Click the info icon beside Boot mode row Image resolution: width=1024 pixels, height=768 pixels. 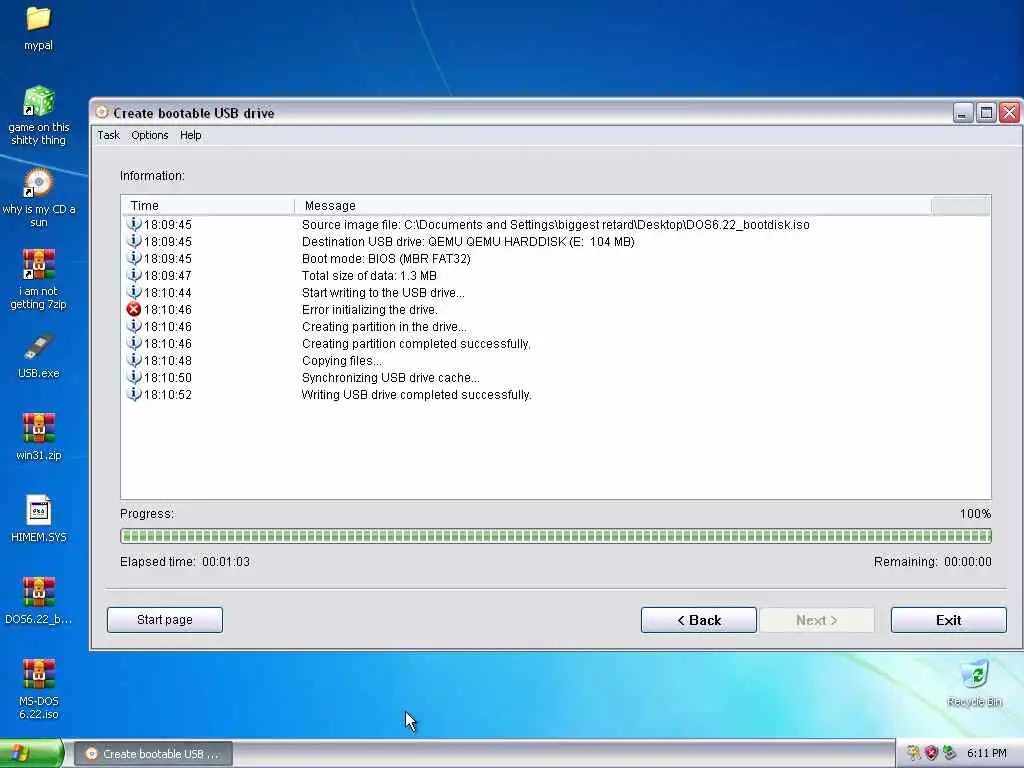(134, 259)
